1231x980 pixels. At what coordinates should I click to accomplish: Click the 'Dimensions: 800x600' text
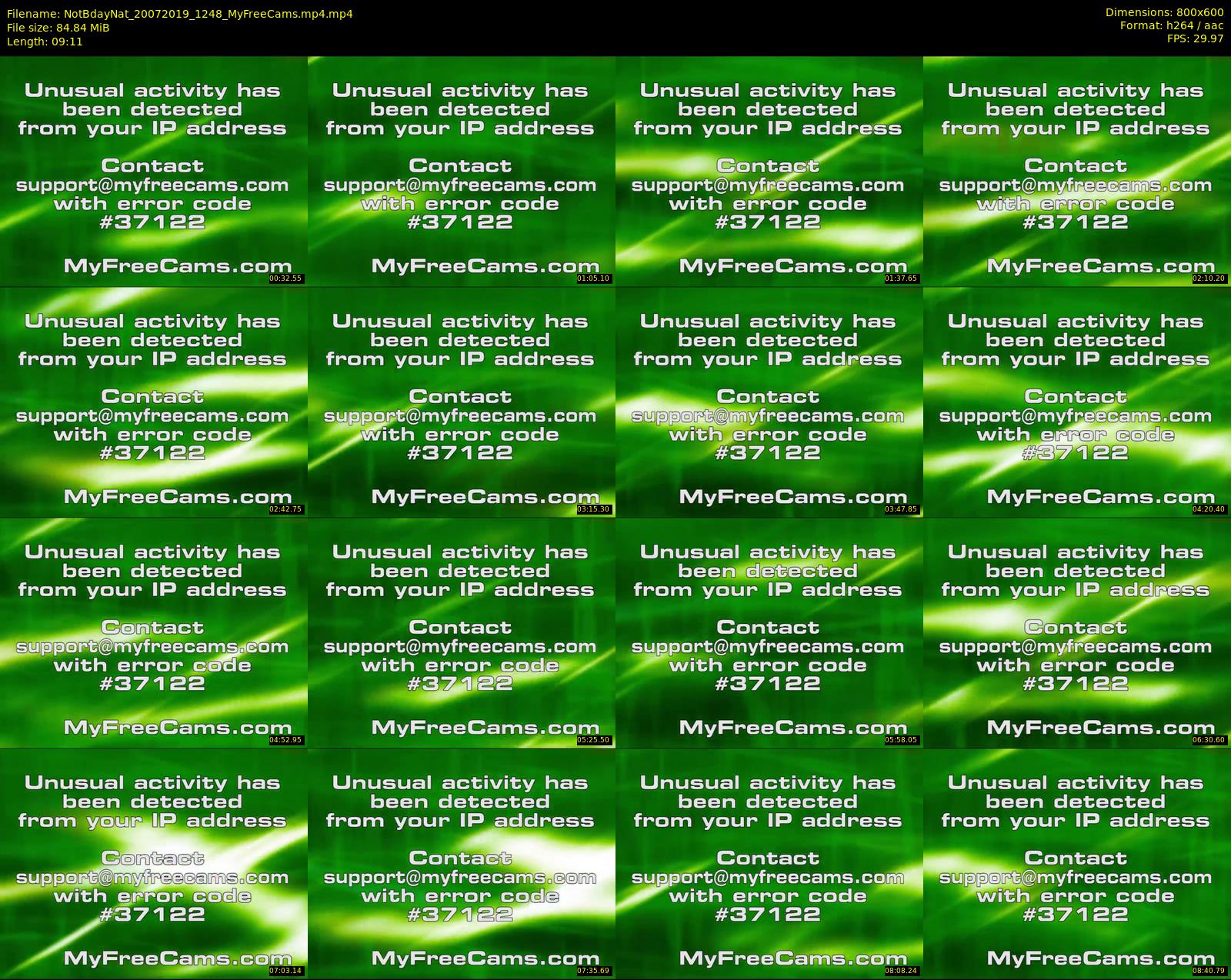click(1164, 12)
